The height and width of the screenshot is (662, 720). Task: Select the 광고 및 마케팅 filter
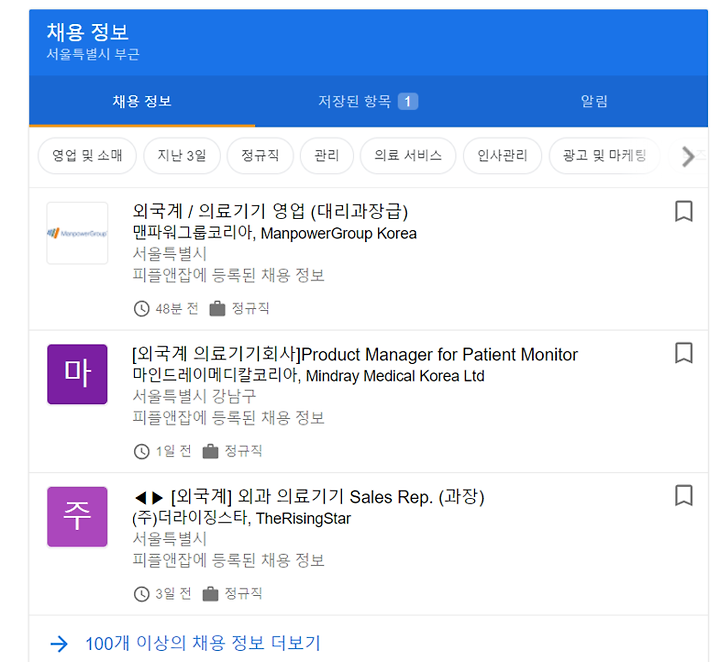pyautogui.click(x=604, y=156)
